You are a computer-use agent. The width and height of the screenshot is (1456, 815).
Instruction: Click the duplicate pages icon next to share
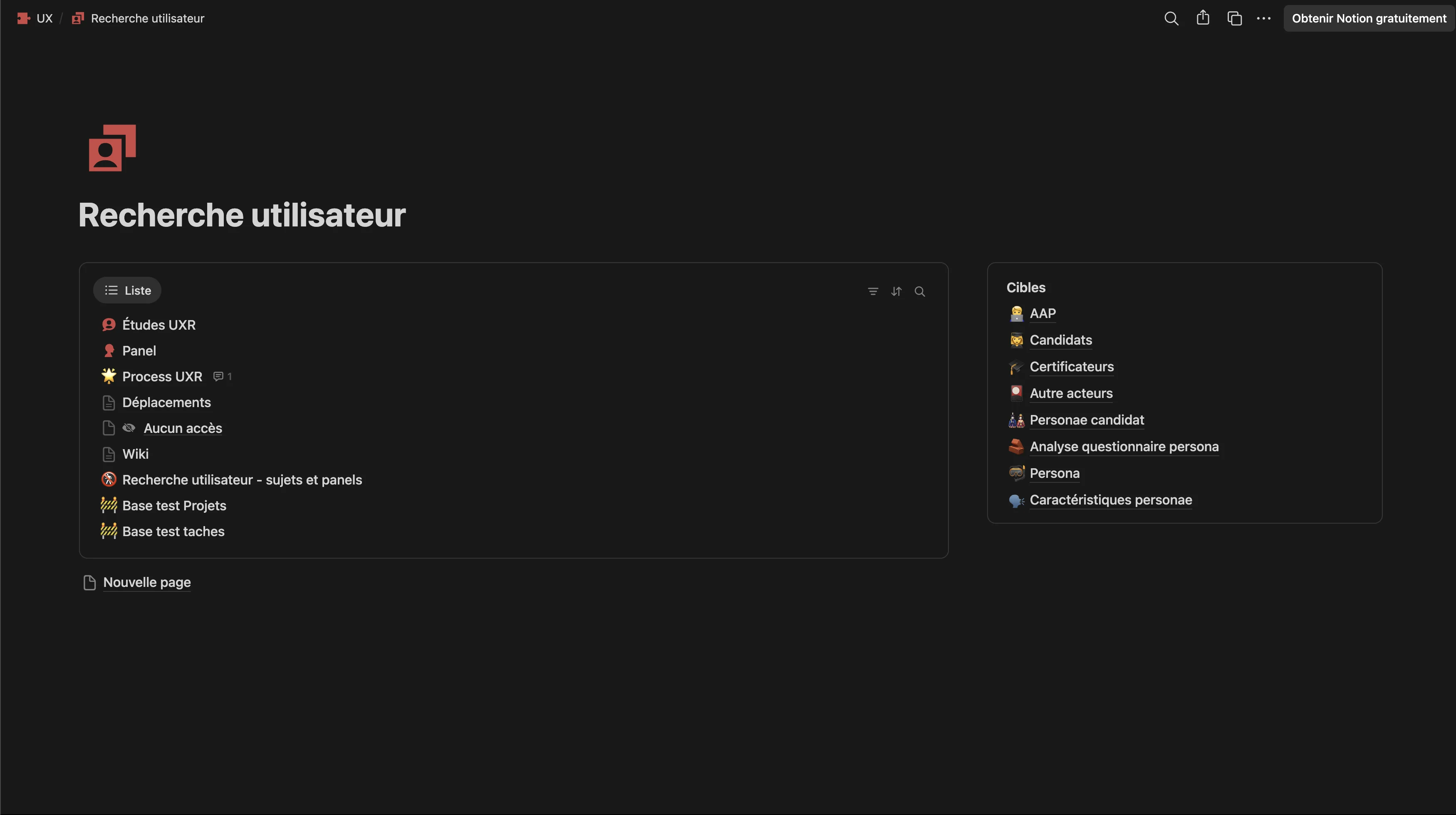pos(1234,18)
